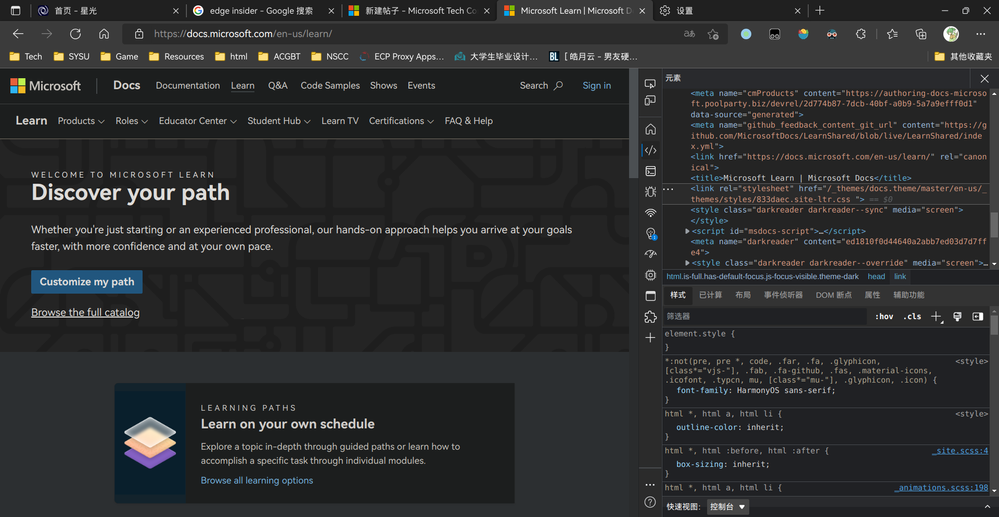Open the _site.scss:4 source link
This screenshot has width=999, height=517.
pos(959,451)
